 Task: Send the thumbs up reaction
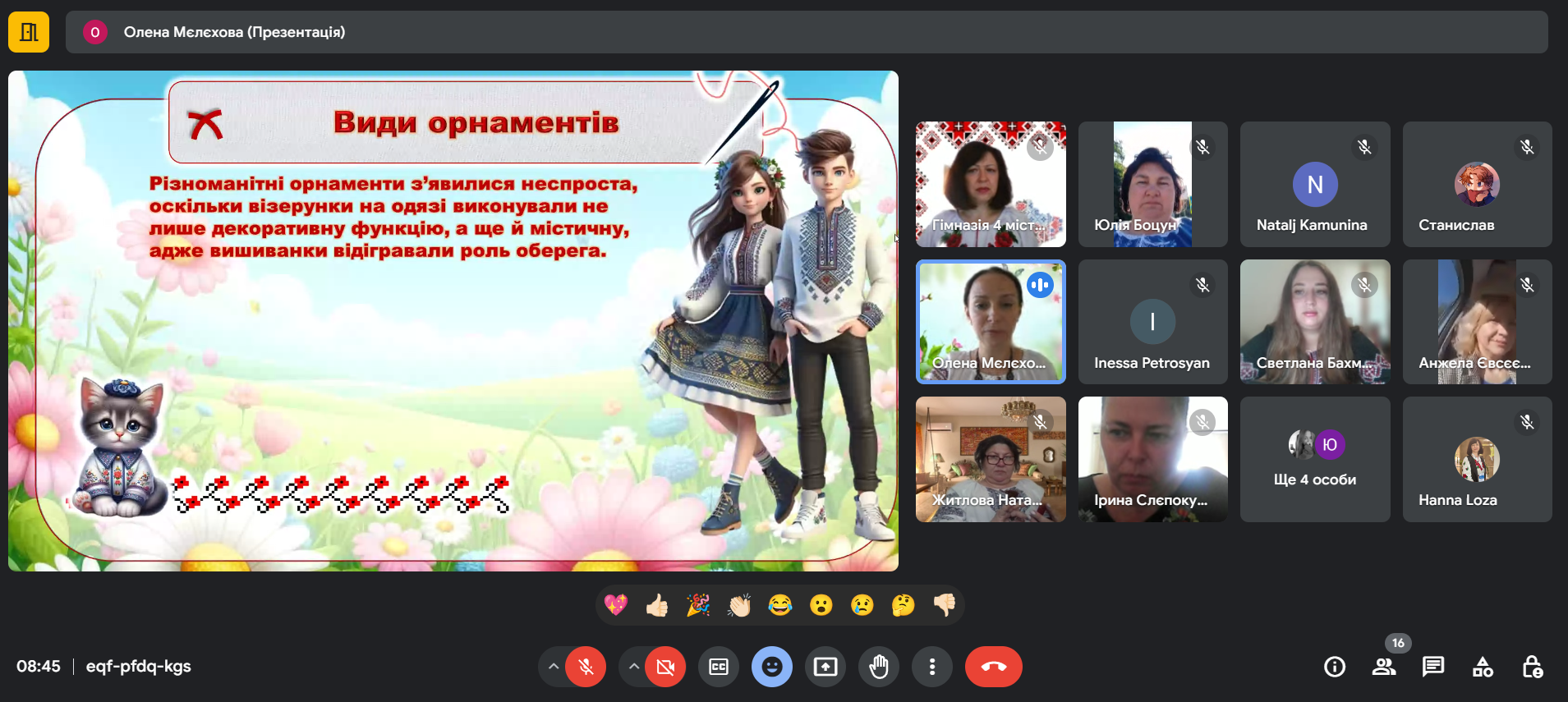click(x=657, y=606)
